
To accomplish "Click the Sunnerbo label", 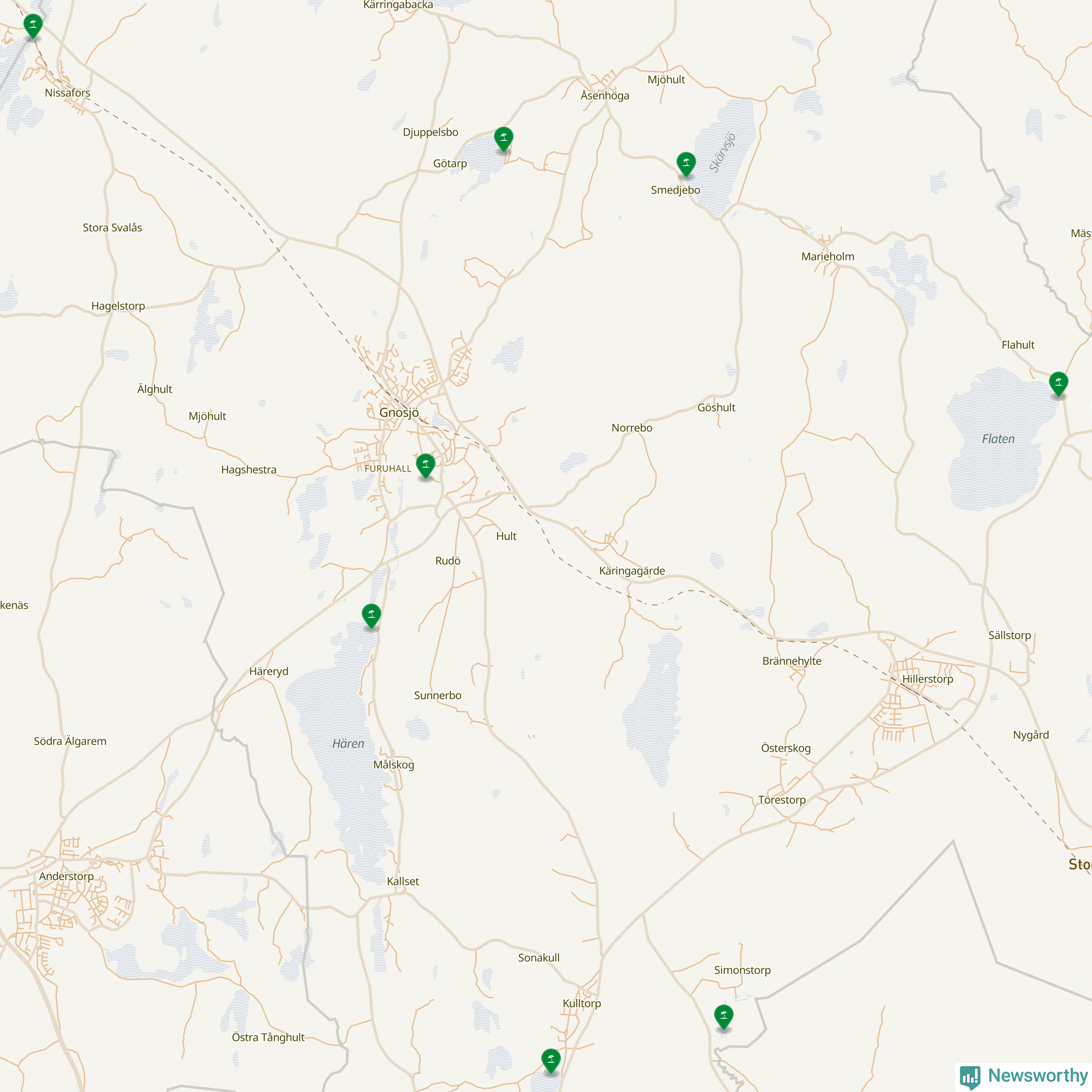I will coord(438,696).
